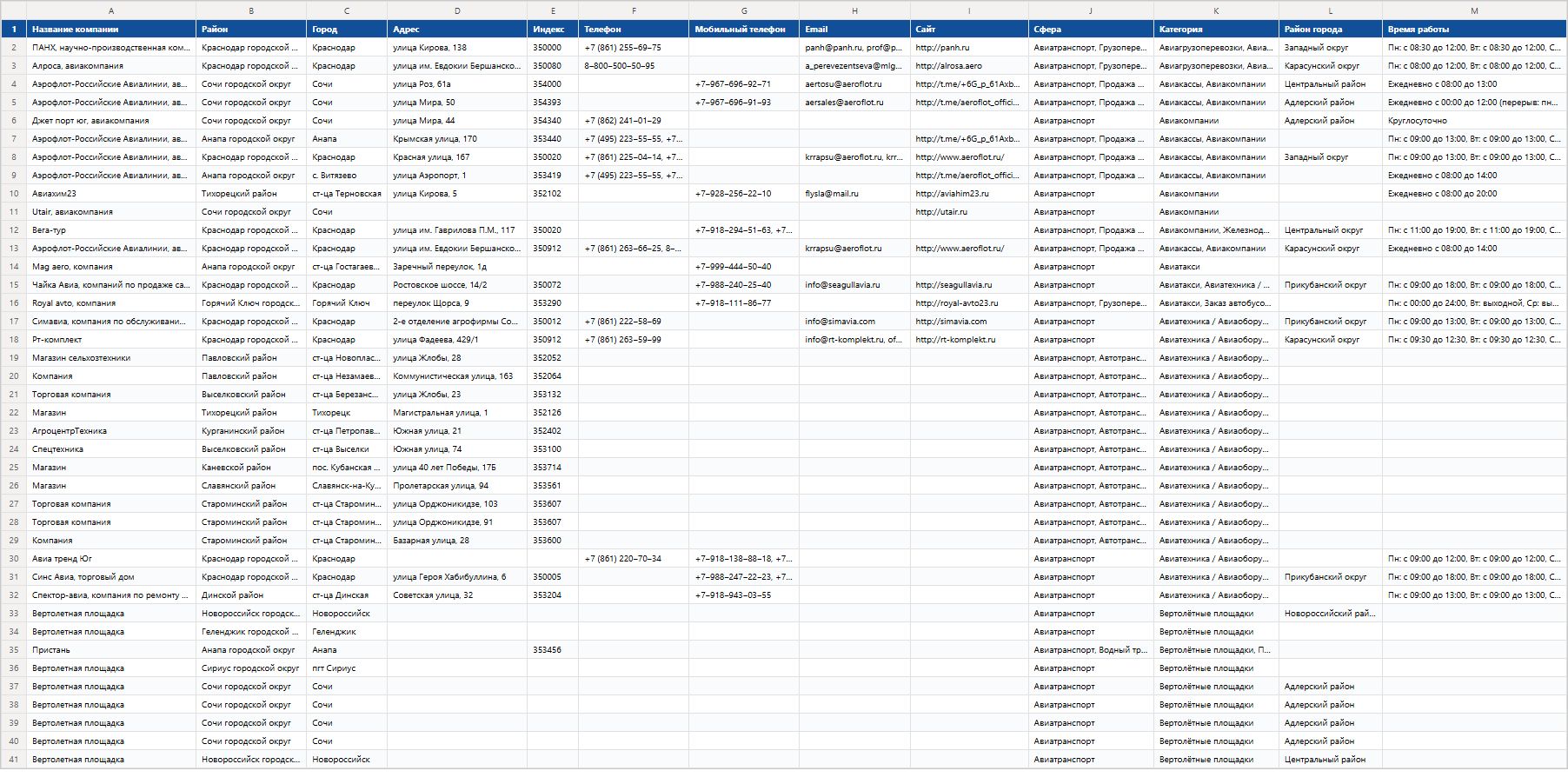Click the district cell 'Динской район'
Viewport: 1568px width, 784px height.
pos(251,595)
